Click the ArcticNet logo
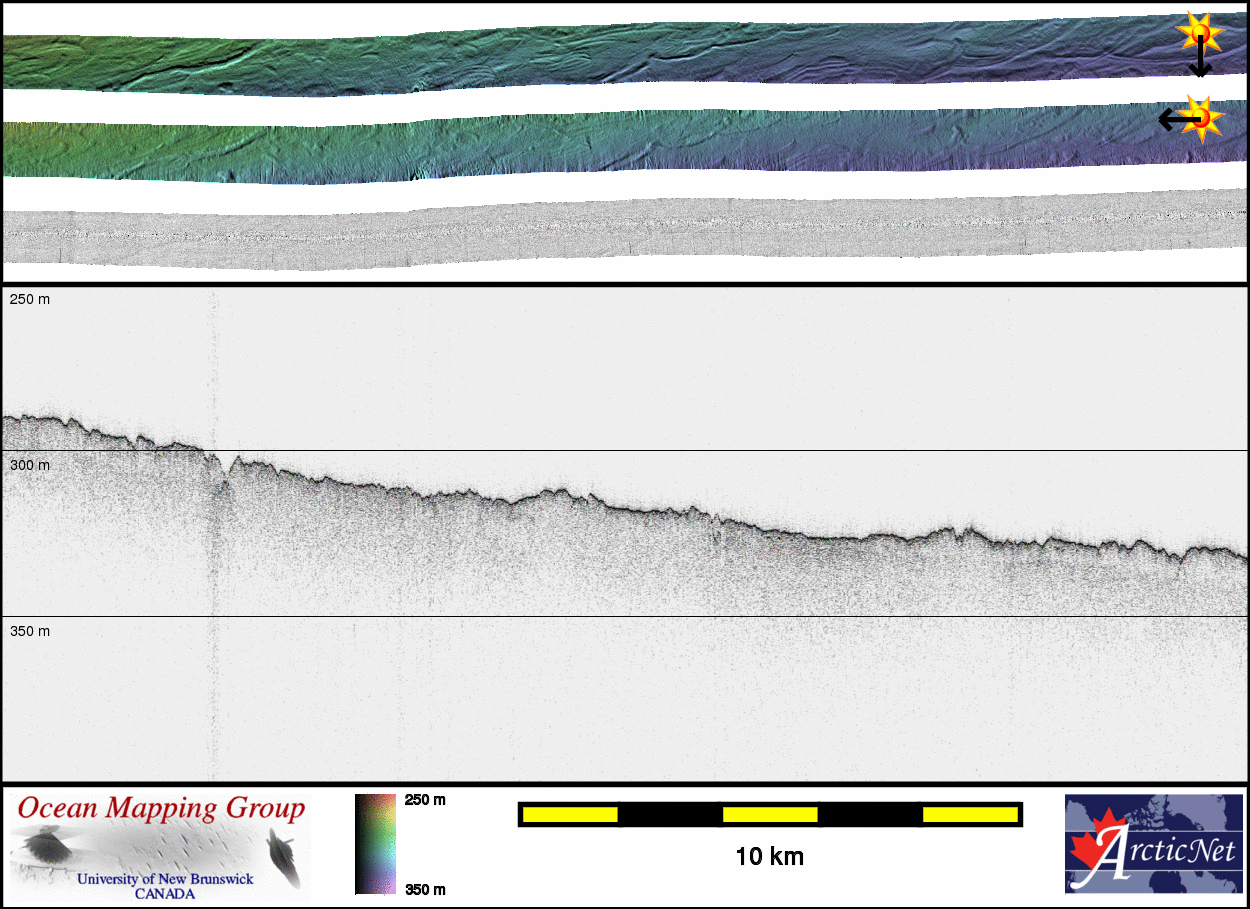The width and height of the screenshot is (1250, 909). click(x=1153, y=843)
